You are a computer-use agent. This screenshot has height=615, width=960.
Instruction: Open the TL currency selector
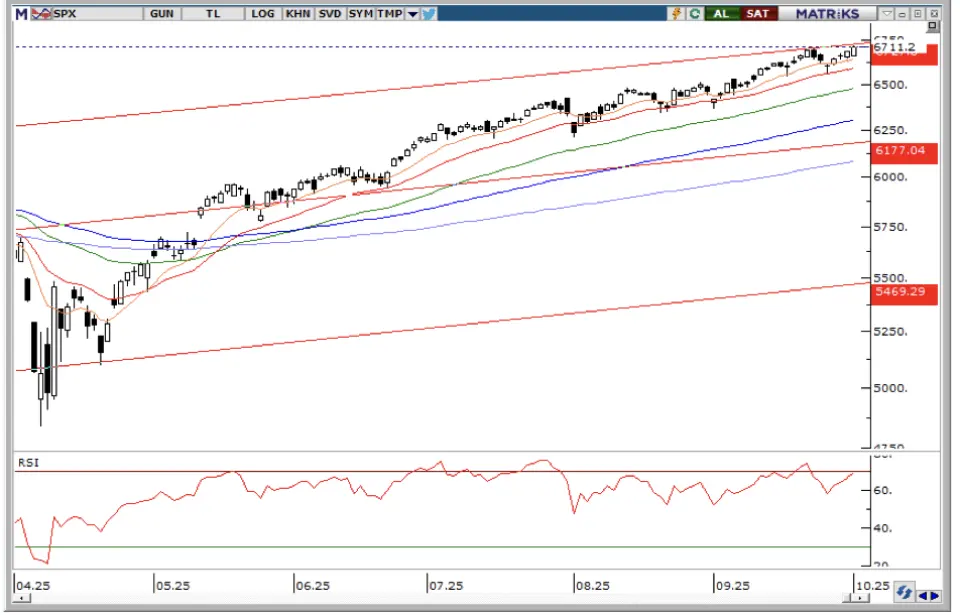click(213, 14)
